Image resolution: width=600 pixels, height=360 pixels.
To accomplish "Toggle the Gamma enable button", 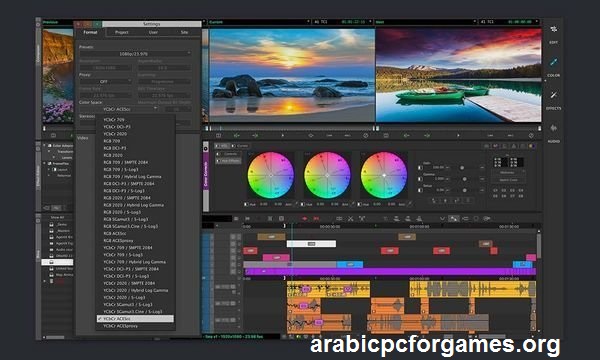I will coord(420,179).
